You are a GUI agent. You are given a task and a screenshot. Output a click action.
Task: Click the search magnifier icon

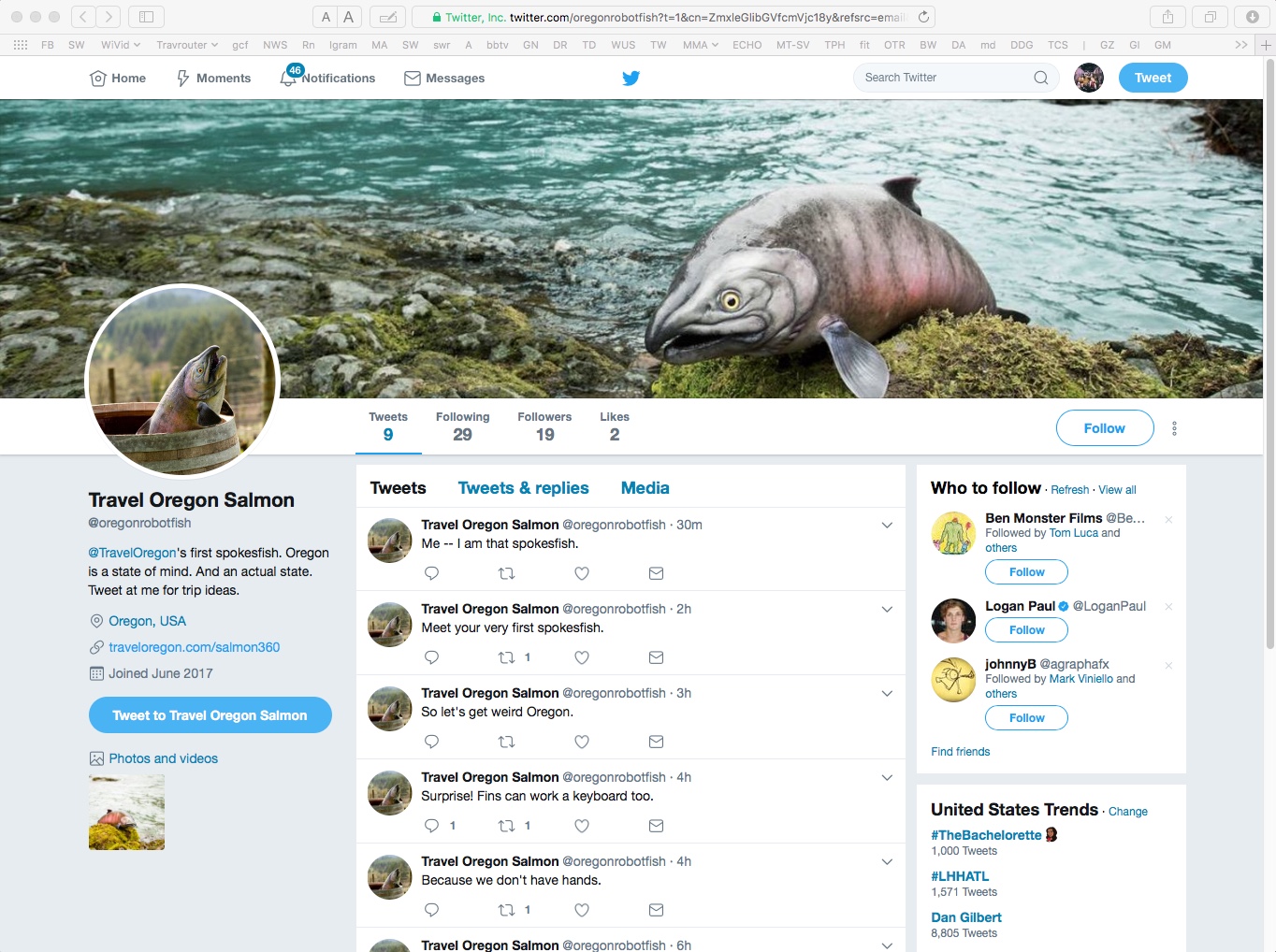(x=1041, y=78)
